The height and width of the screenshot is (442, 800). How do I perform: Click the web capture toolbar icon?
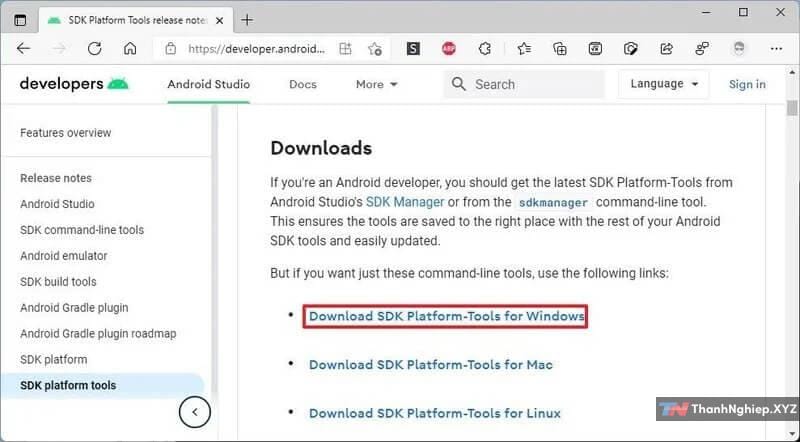pyautogui.click(x=595, y=48)
